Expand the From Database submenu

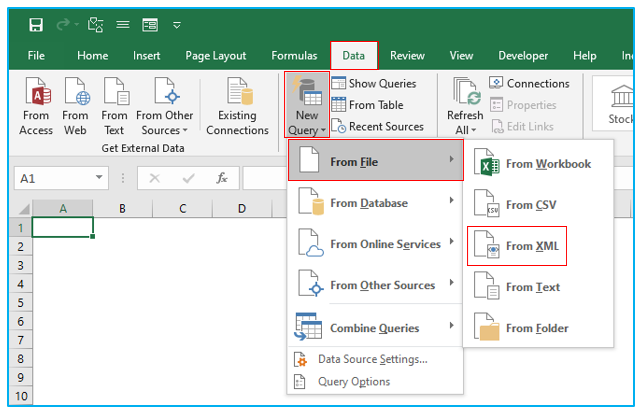[376, 203]
